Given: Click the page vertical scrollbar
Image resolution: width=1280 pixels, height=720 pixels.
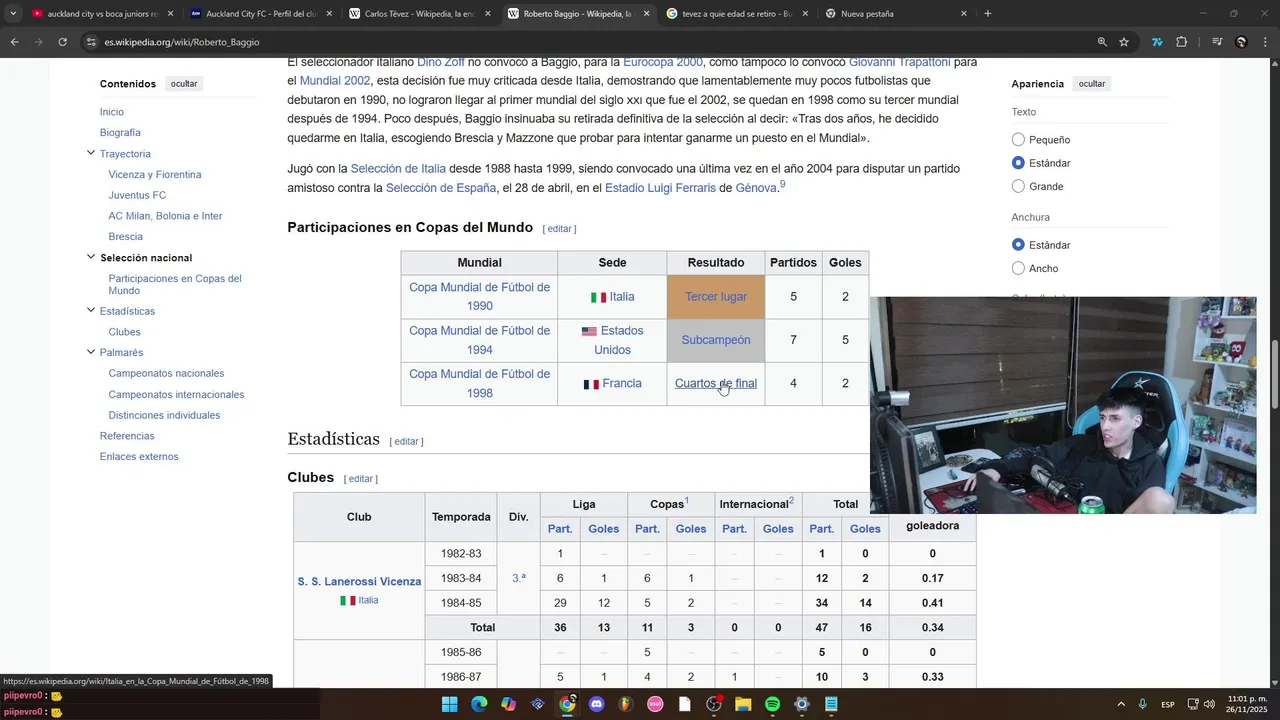Looking at the screenshot, I should tap(1274, 375).
